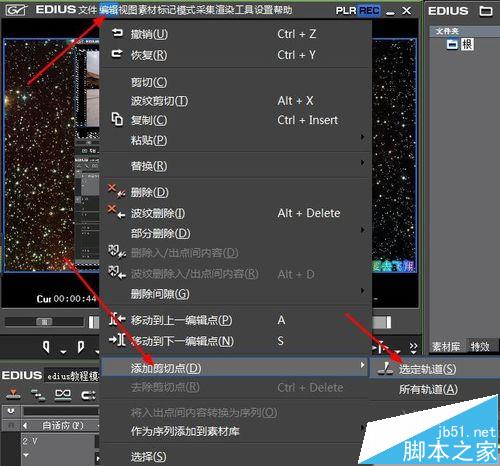The image size is (500, 466).
Task: Open the 文件 menu in the menu bar
Action: (88, 10)
